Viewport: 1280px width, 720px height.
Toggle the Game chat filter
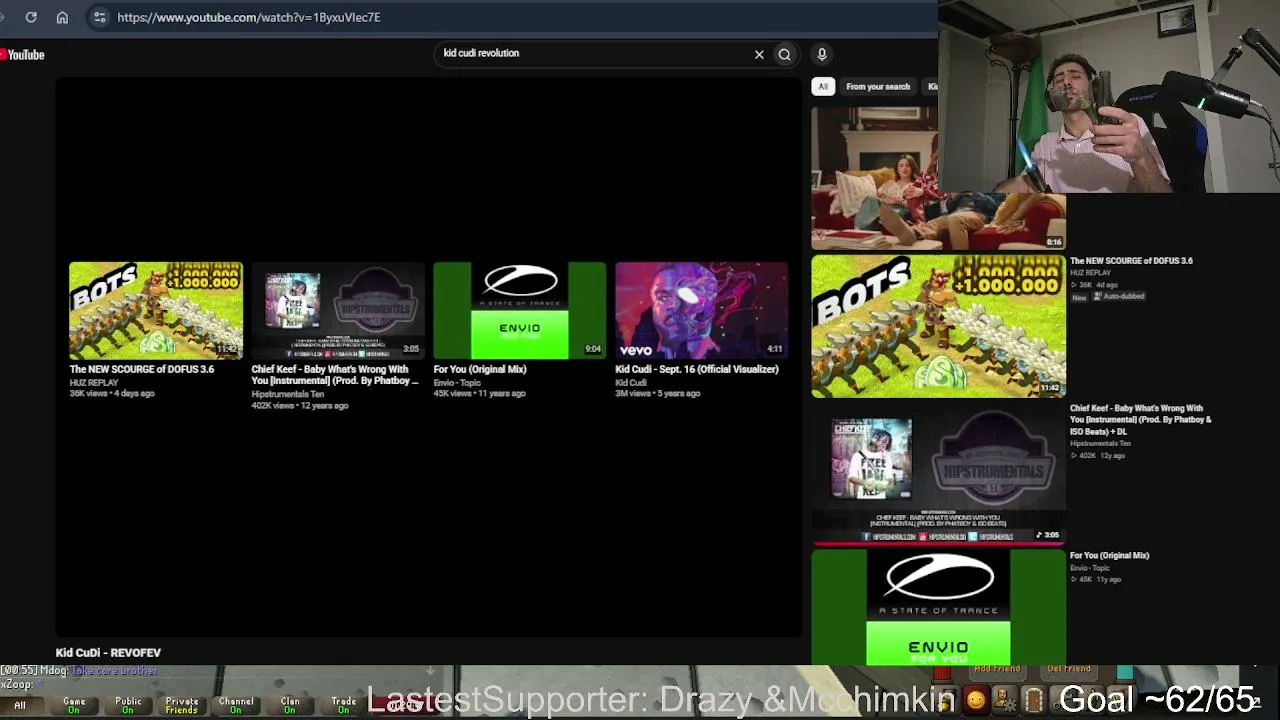74,705
